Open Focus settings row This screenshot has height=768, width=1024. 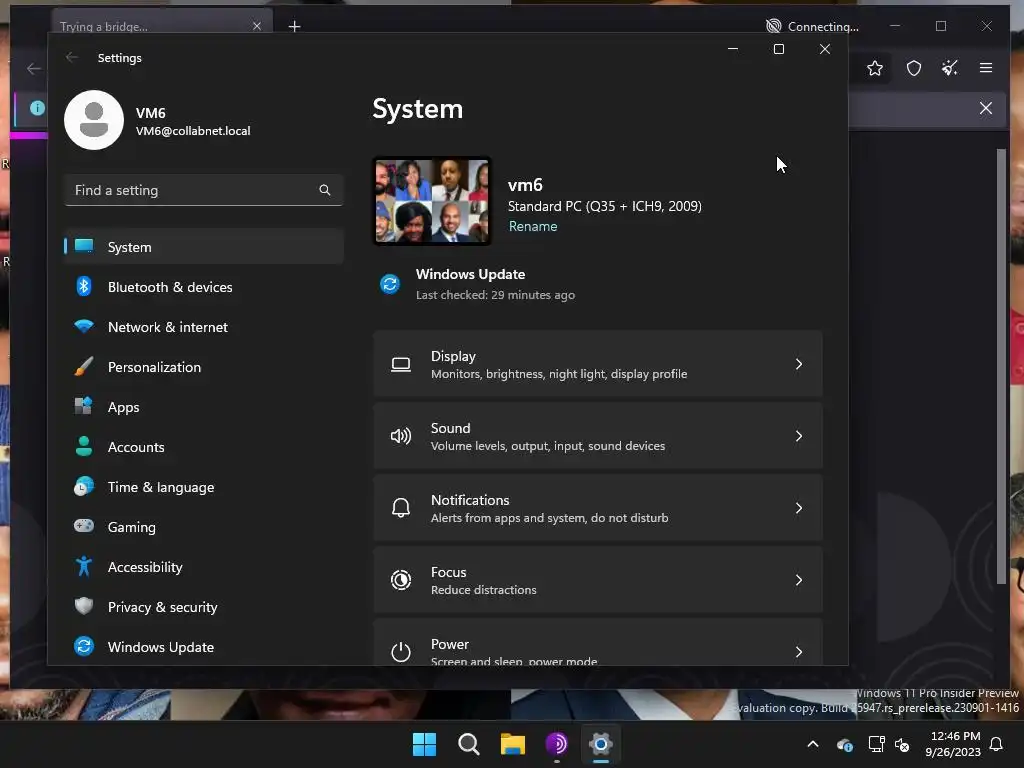[x=598, y=580]
